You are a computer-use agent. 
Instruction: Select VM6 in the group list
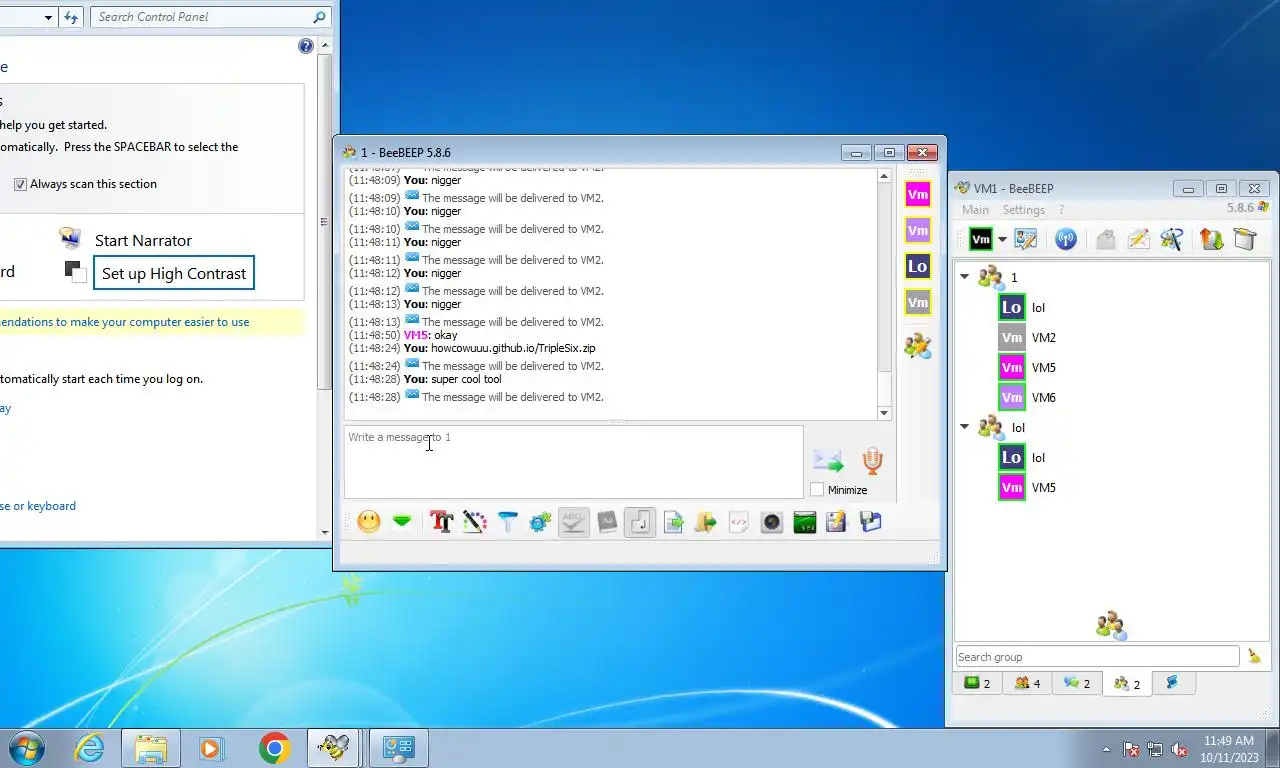click(1044, 397)
